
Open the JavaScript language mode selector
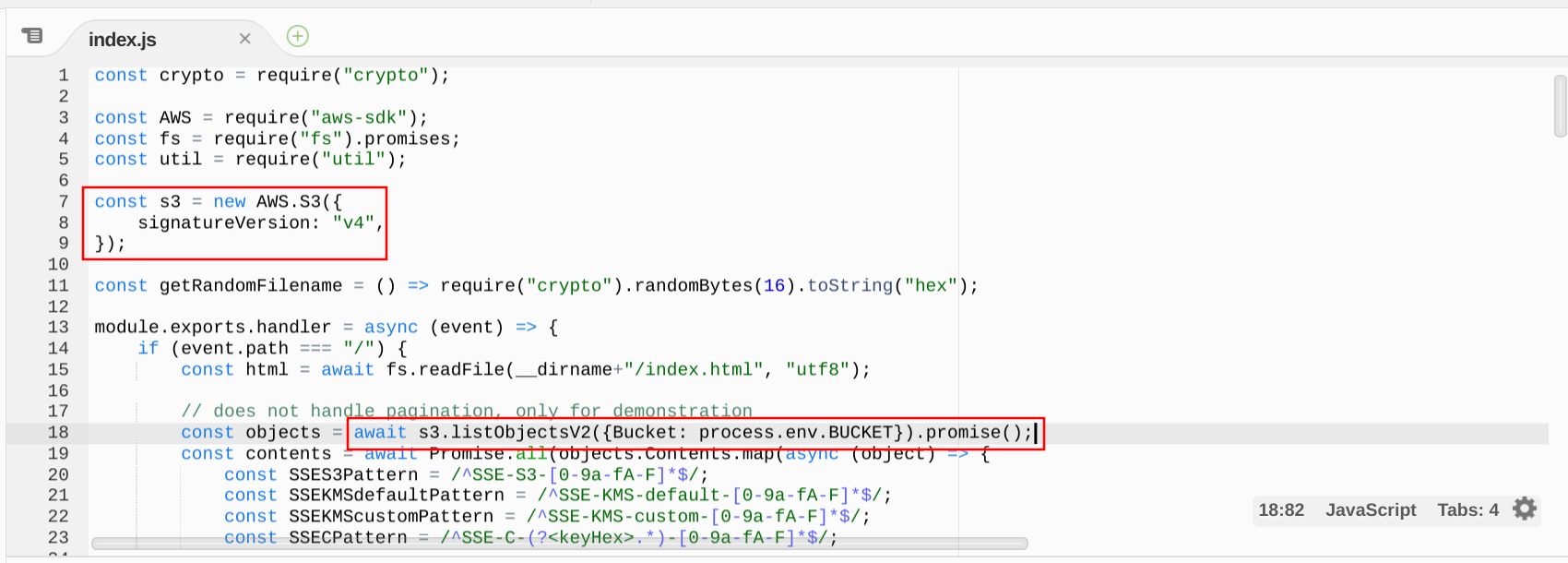pyautogui.click(x=1371, y=509)
